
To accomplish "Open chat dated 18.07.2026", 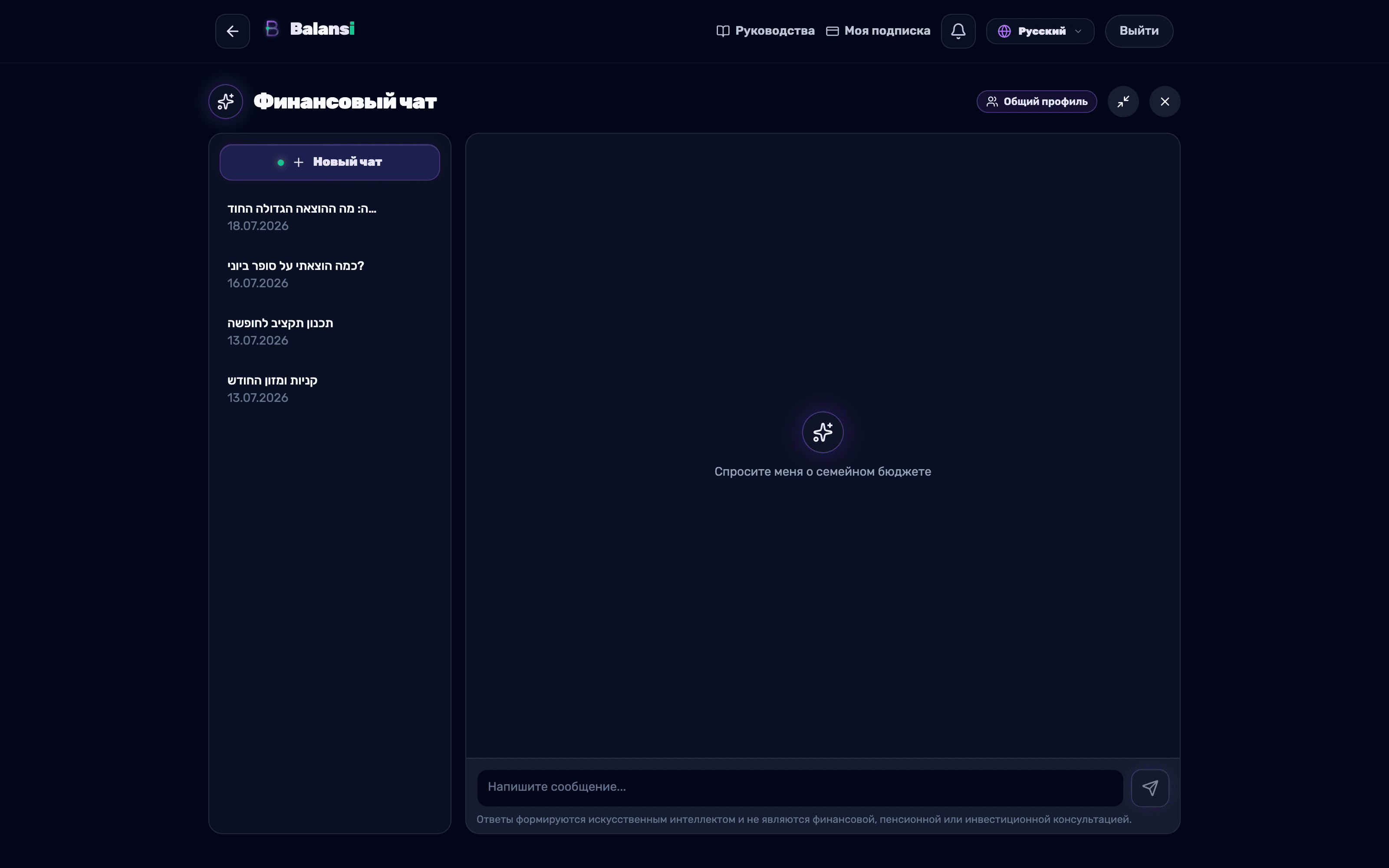I will point(329,217).
